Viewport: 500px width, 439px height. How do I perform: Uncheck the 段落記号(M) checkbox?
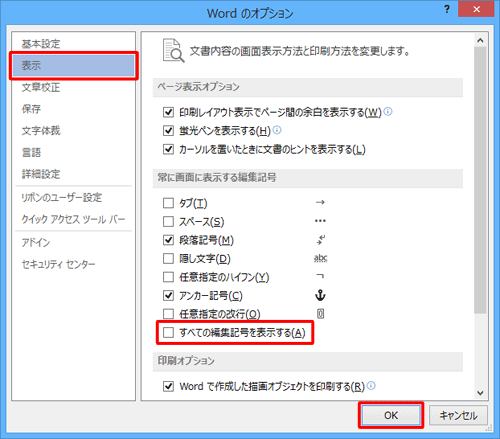[168, 240]
